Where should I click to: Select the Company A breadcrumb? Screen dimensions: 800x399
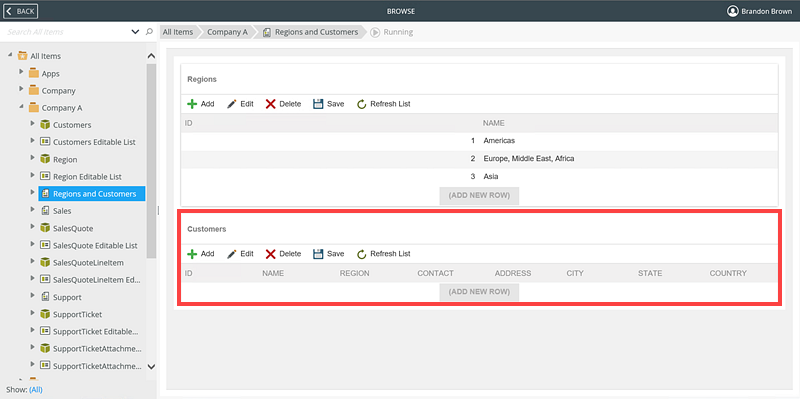[x=227, y=32]
